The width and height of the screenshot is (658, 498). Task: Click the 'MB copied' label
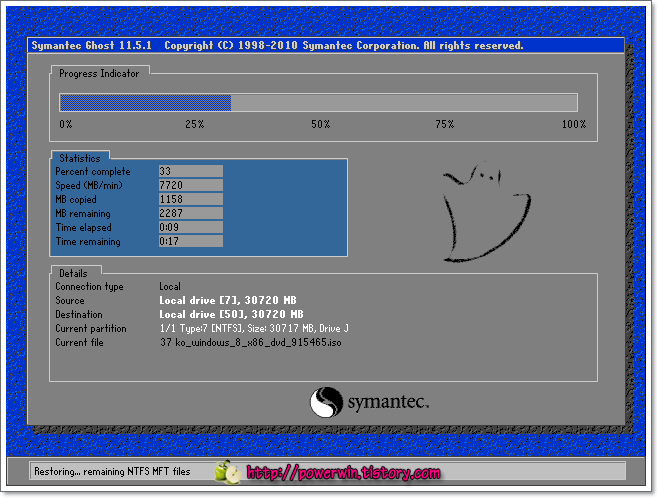coord(76,199)
